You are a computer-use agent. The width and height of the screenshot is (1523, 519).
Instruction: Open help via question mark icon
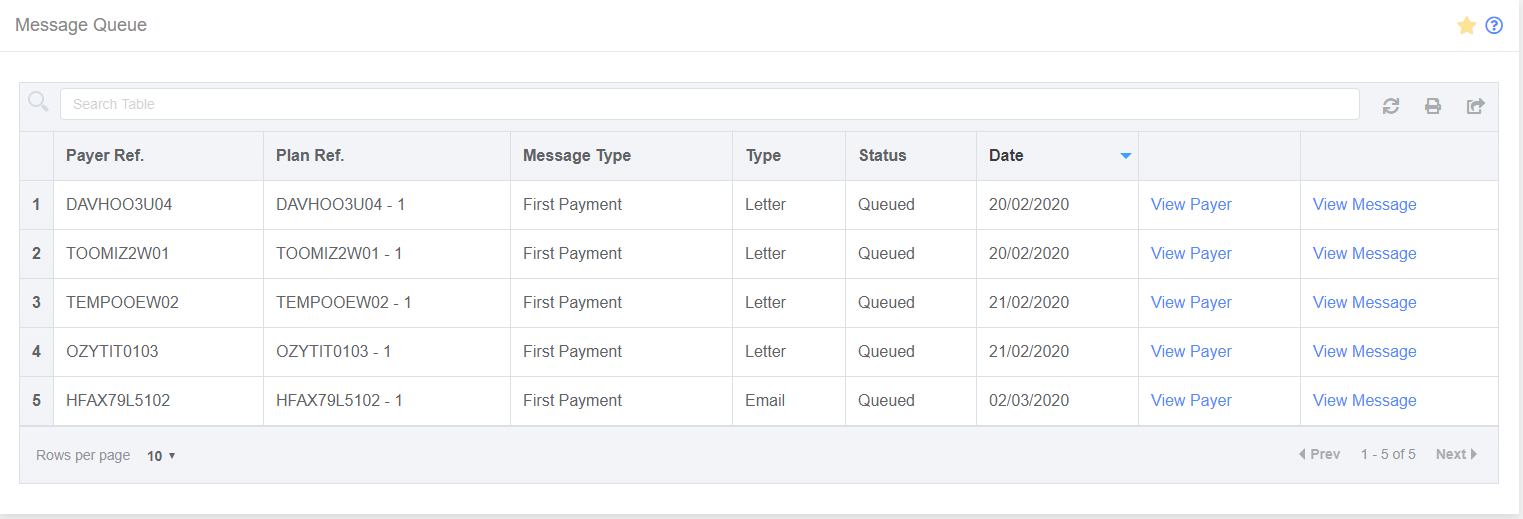point(1494,26)
